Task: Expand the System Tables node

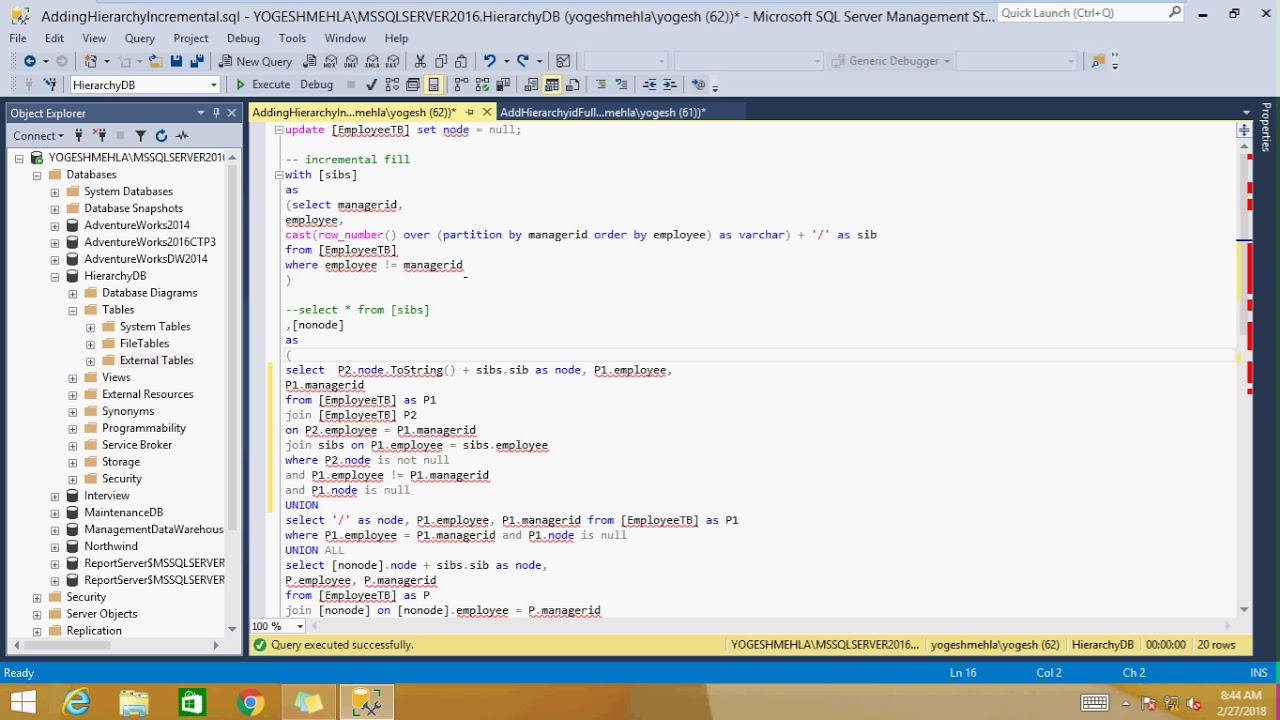Action: [x=91, y=327]
